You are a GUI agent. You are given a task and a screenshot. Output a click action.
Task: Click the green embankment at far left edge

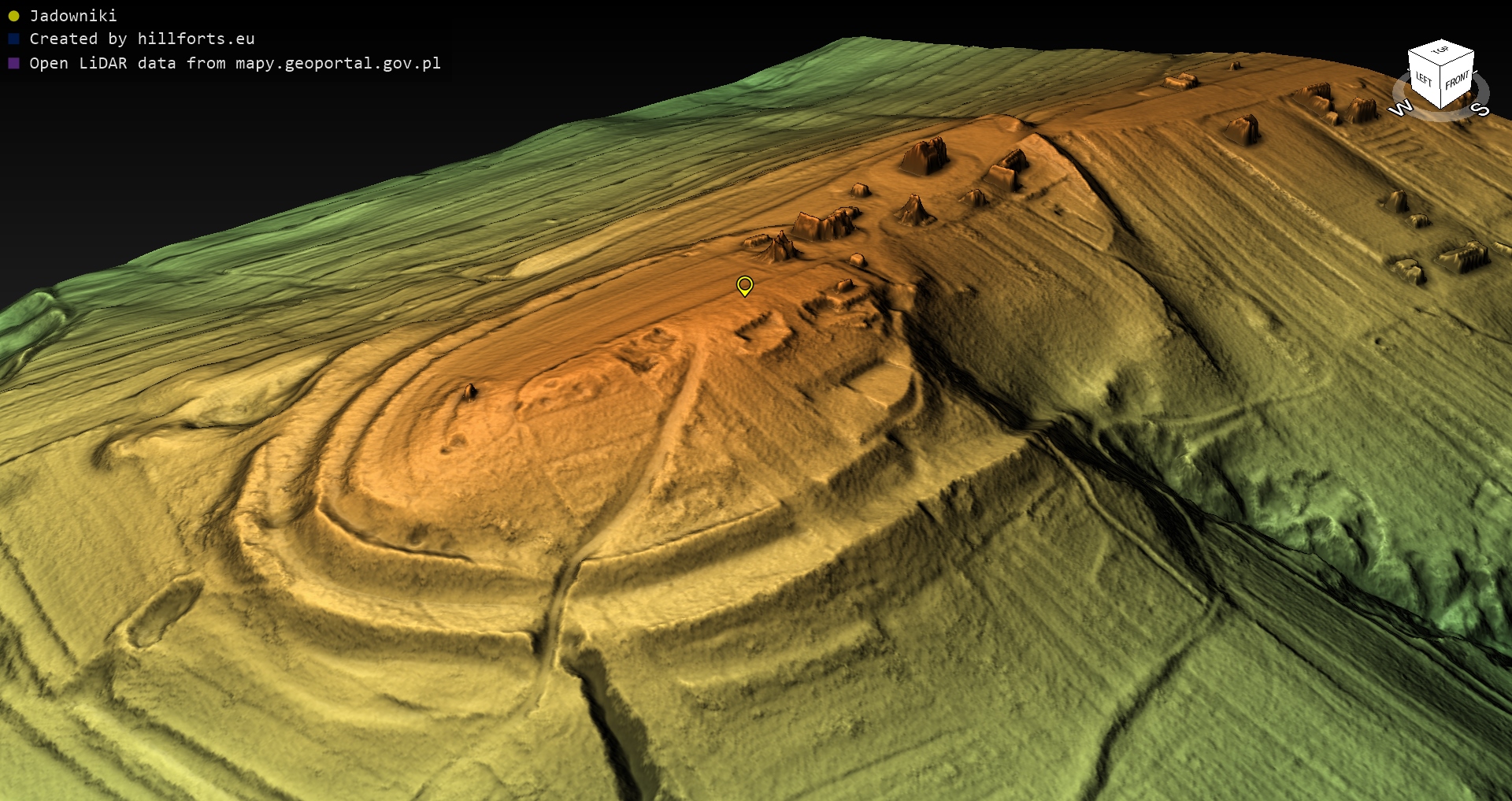point(31,323)
